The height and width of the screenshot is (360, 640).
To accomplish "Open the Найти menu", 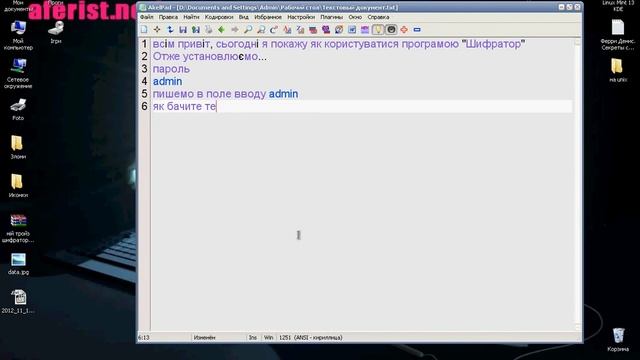I will [191, 17].
